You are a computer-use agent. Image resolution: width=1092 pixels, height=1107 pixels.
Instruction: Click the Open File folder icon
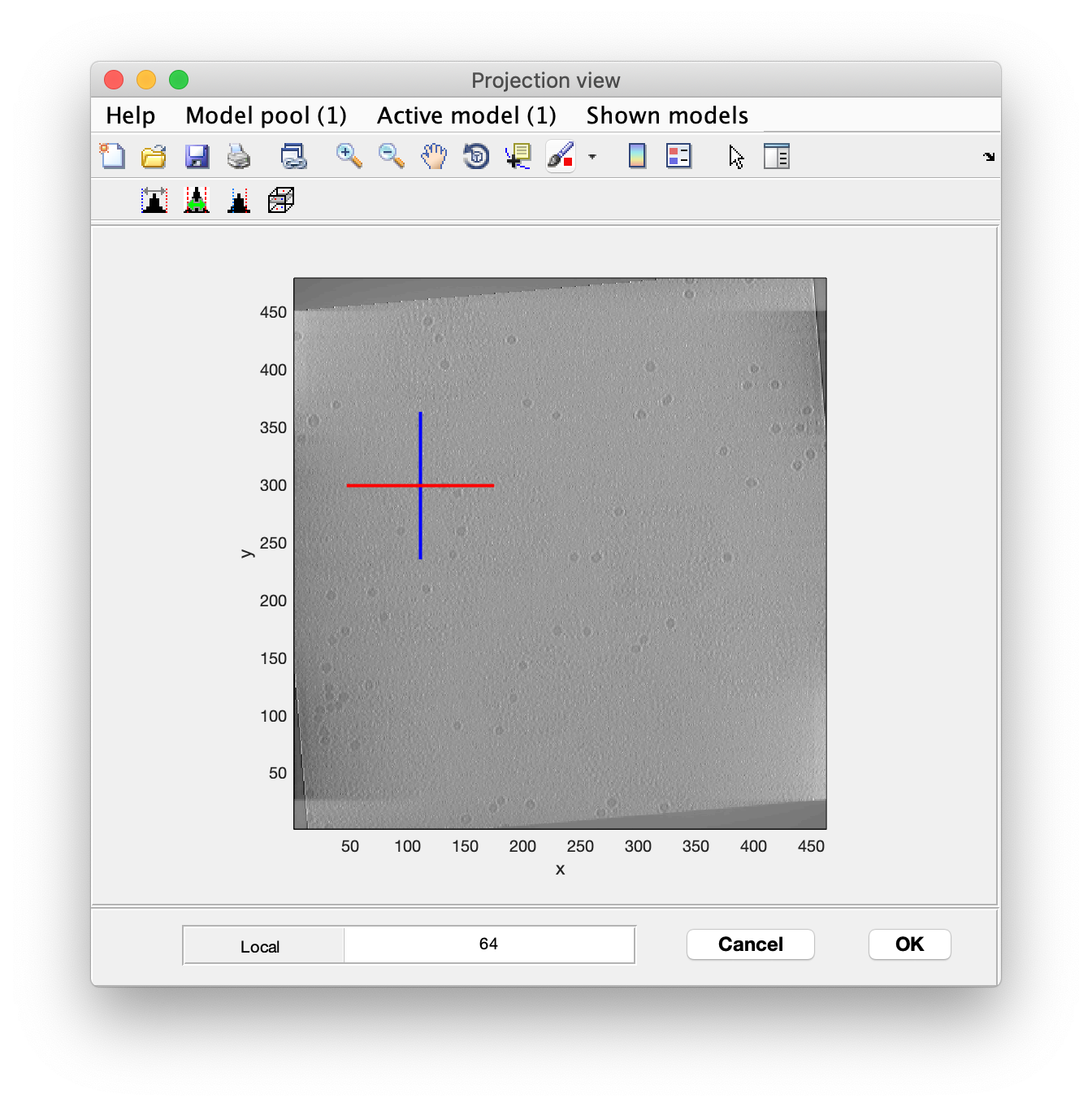(154, 155)
